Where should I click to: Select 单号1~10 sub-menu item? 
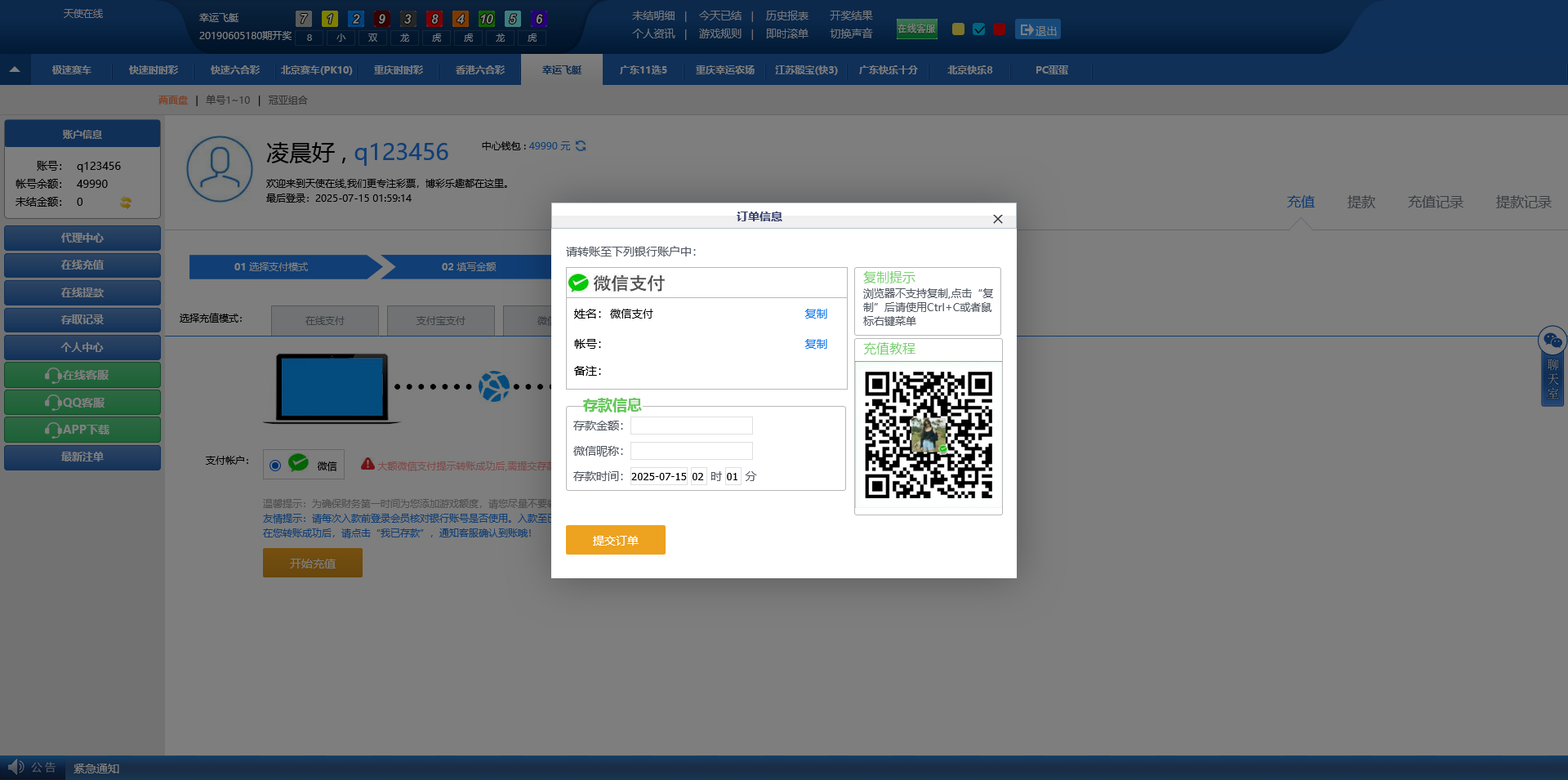228,100
